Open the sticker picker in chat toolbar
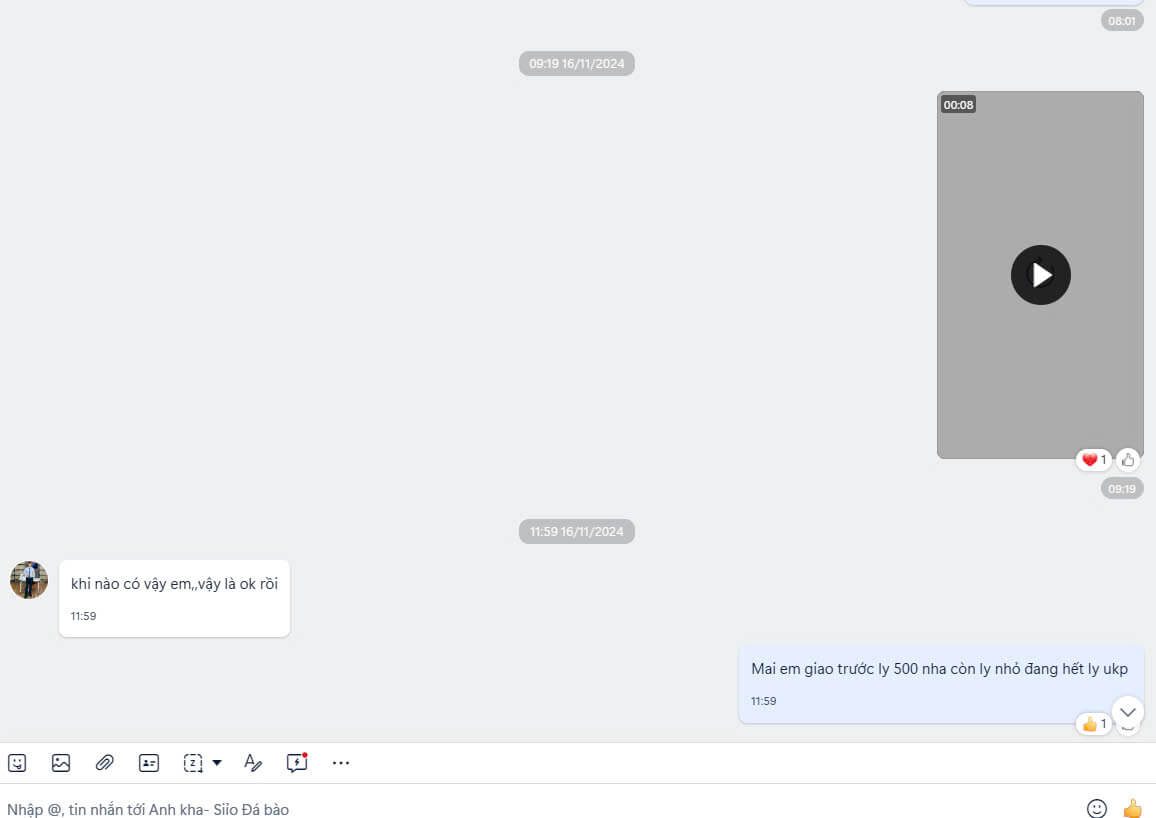 (17, 763)
